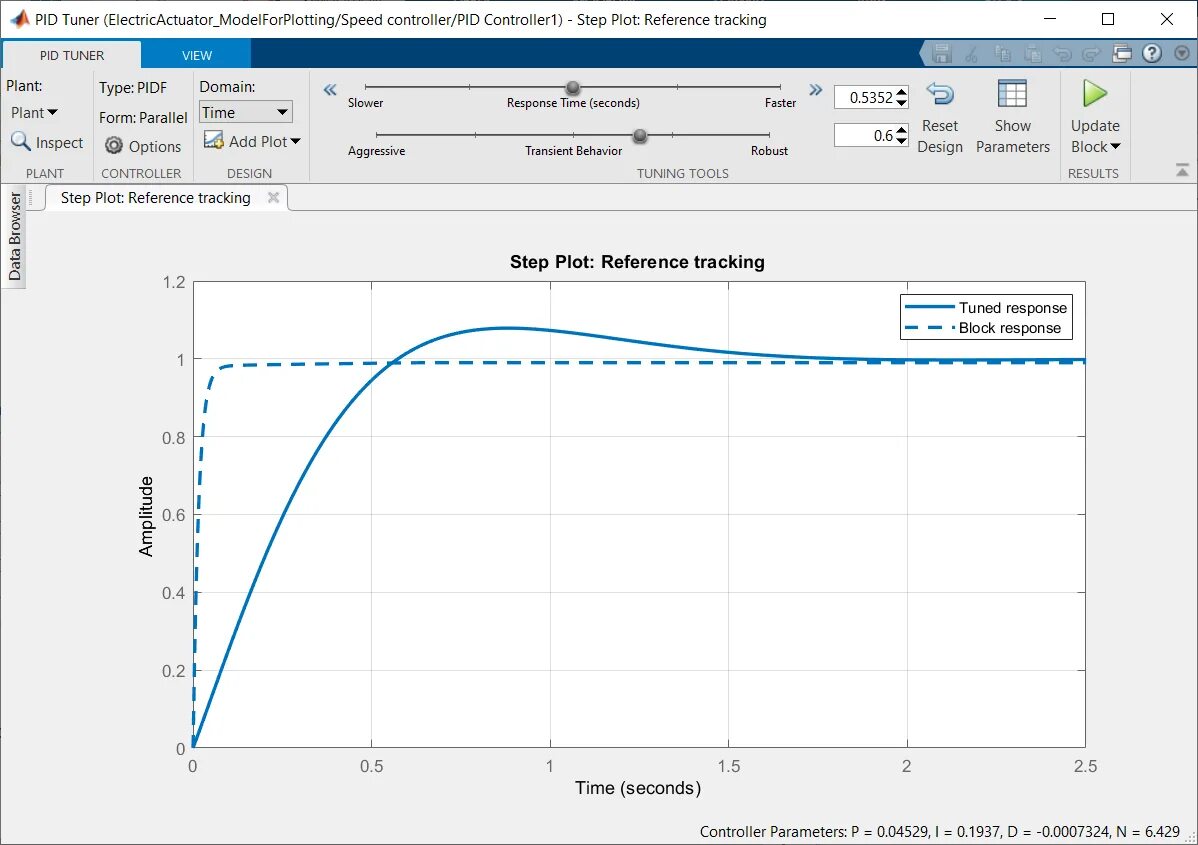Screen dimensions: 1198x845
Task: Expand the Plant dropdown
Action: coord(34,112)
